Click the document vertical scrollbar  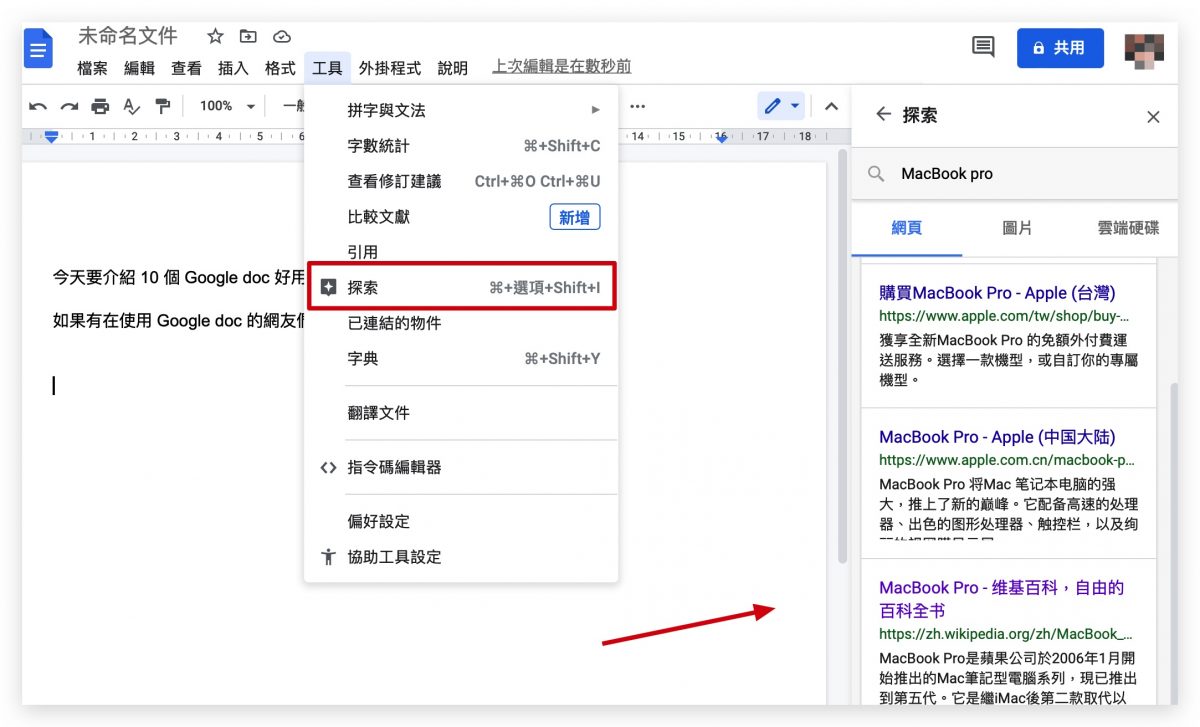tap(842, 355)
